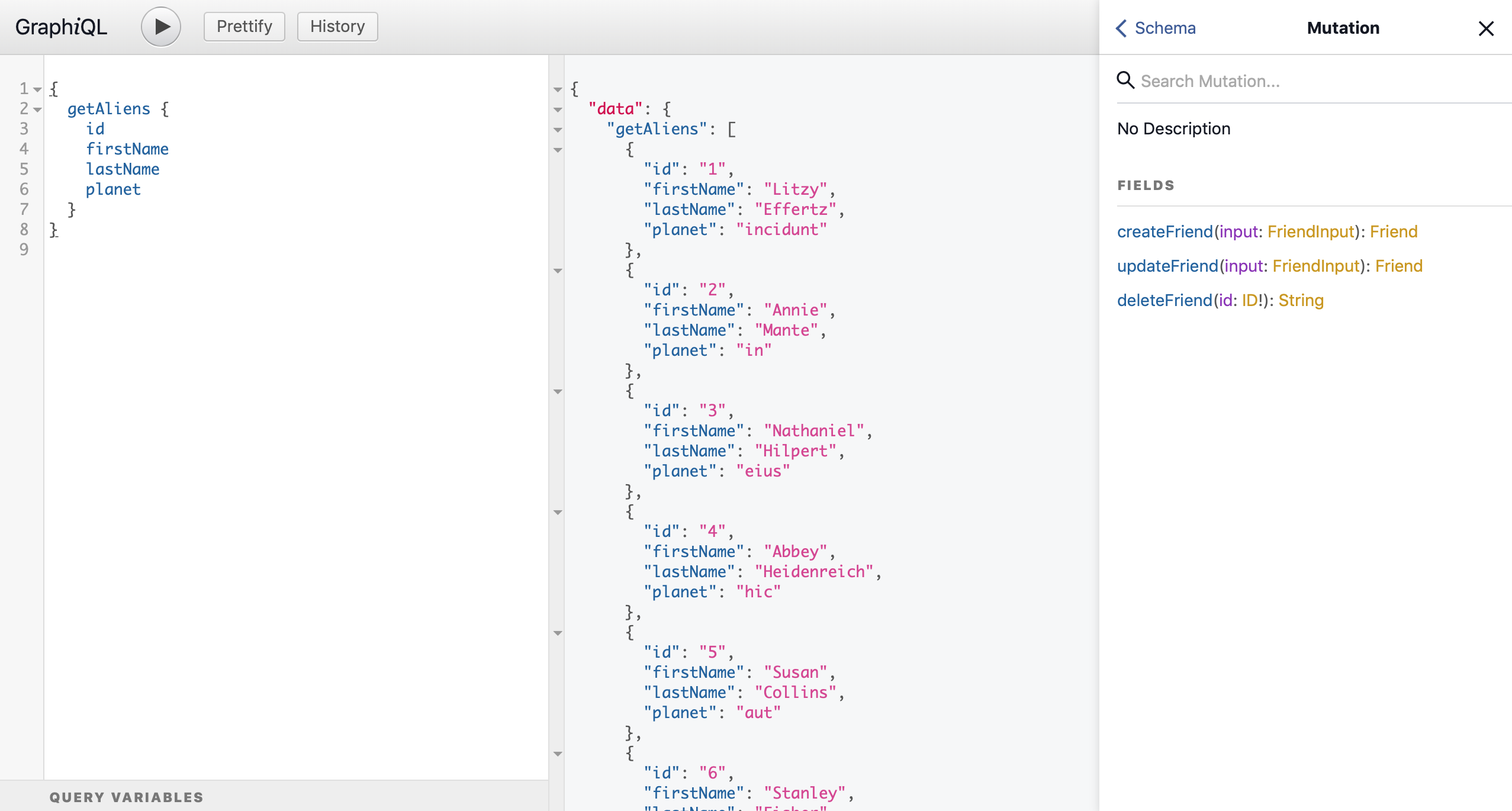Open the String return type link

pyautogui.click(x=1301, y=300)
